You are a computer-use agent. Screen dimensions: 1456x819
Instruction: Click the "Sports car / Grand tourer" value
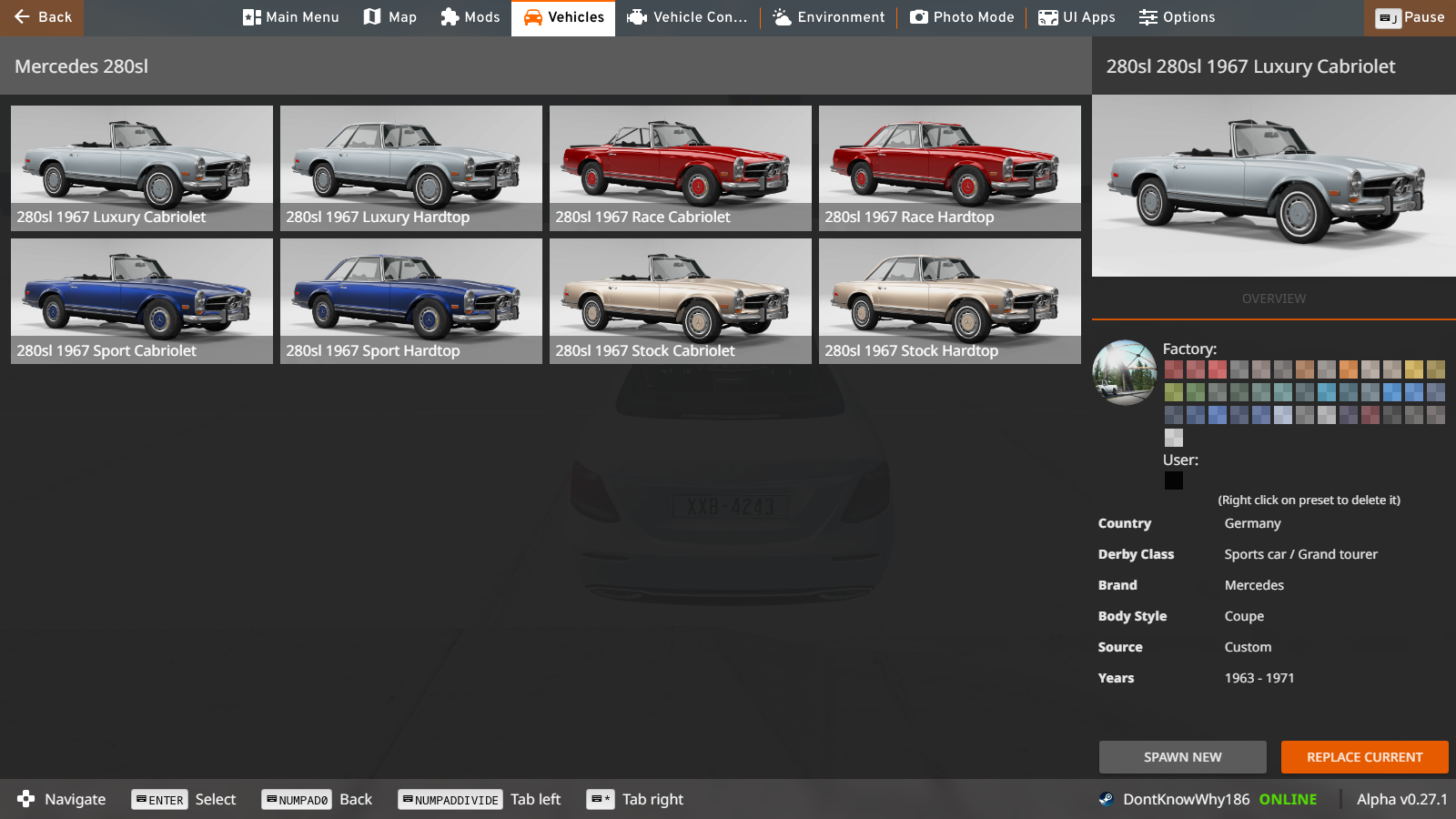pyautogui.click(x=1301, y=554)
